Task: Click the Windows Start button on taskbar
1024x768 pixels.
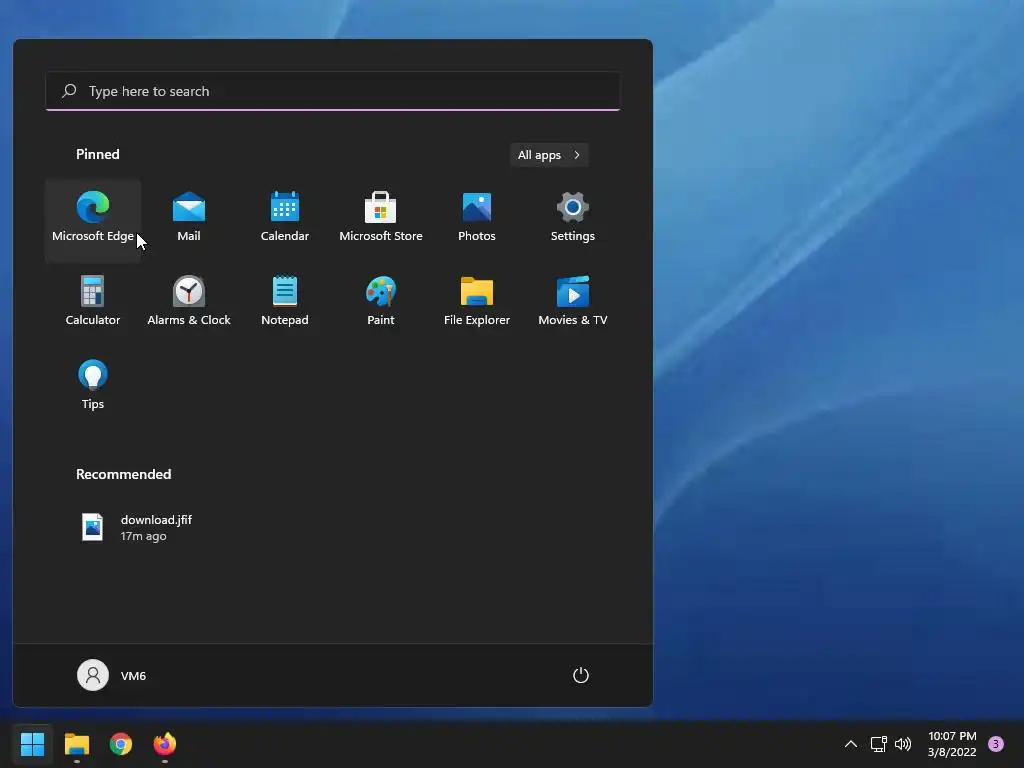Action: coord(32,744)
